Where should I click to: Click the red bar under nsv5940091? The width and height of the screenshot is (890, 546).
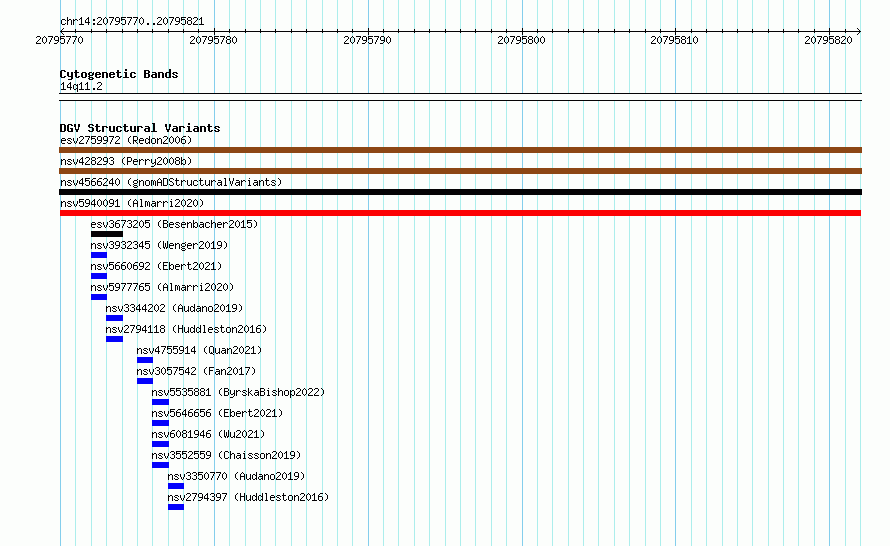460,213
